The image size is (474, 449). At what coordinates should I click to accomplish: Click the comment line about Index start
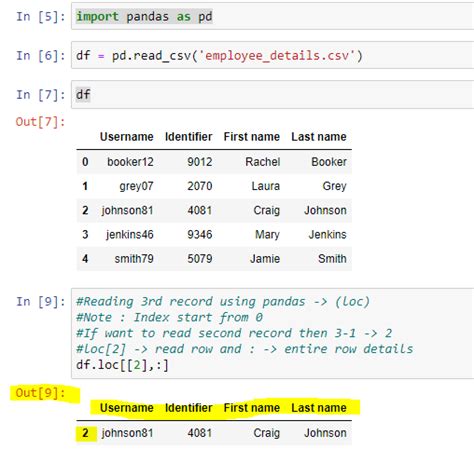(x=169, y=317)
